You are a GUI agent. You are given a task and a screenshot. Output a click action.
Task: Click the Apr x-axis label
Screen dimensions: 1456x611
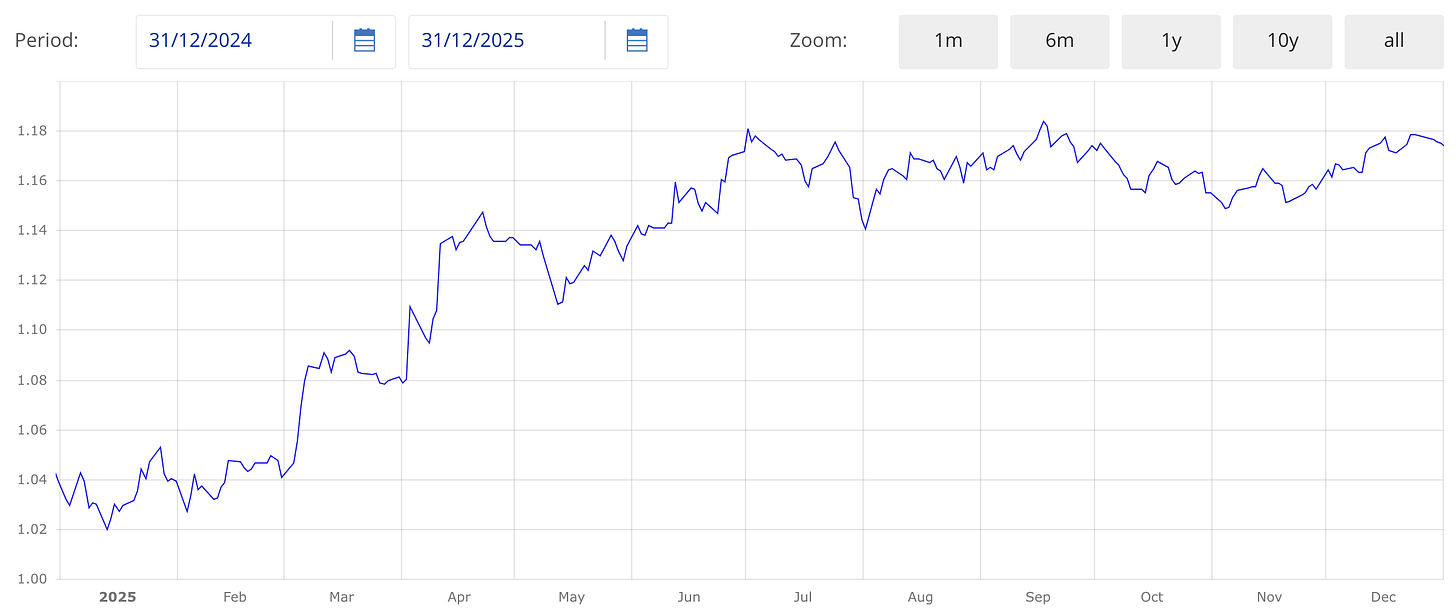point(459,597)
